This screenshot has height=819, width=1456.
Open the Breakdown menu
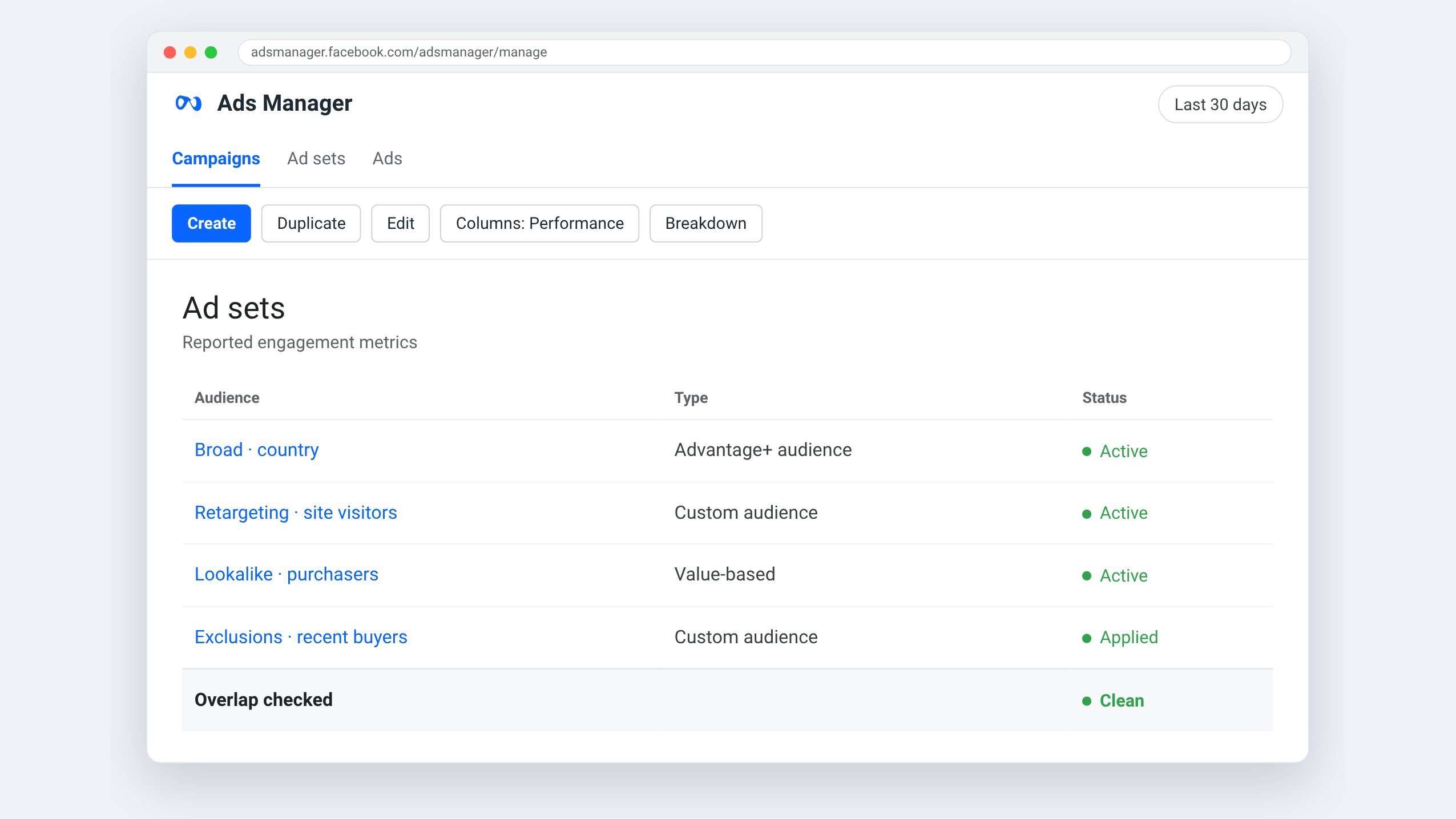coord(705,223)
